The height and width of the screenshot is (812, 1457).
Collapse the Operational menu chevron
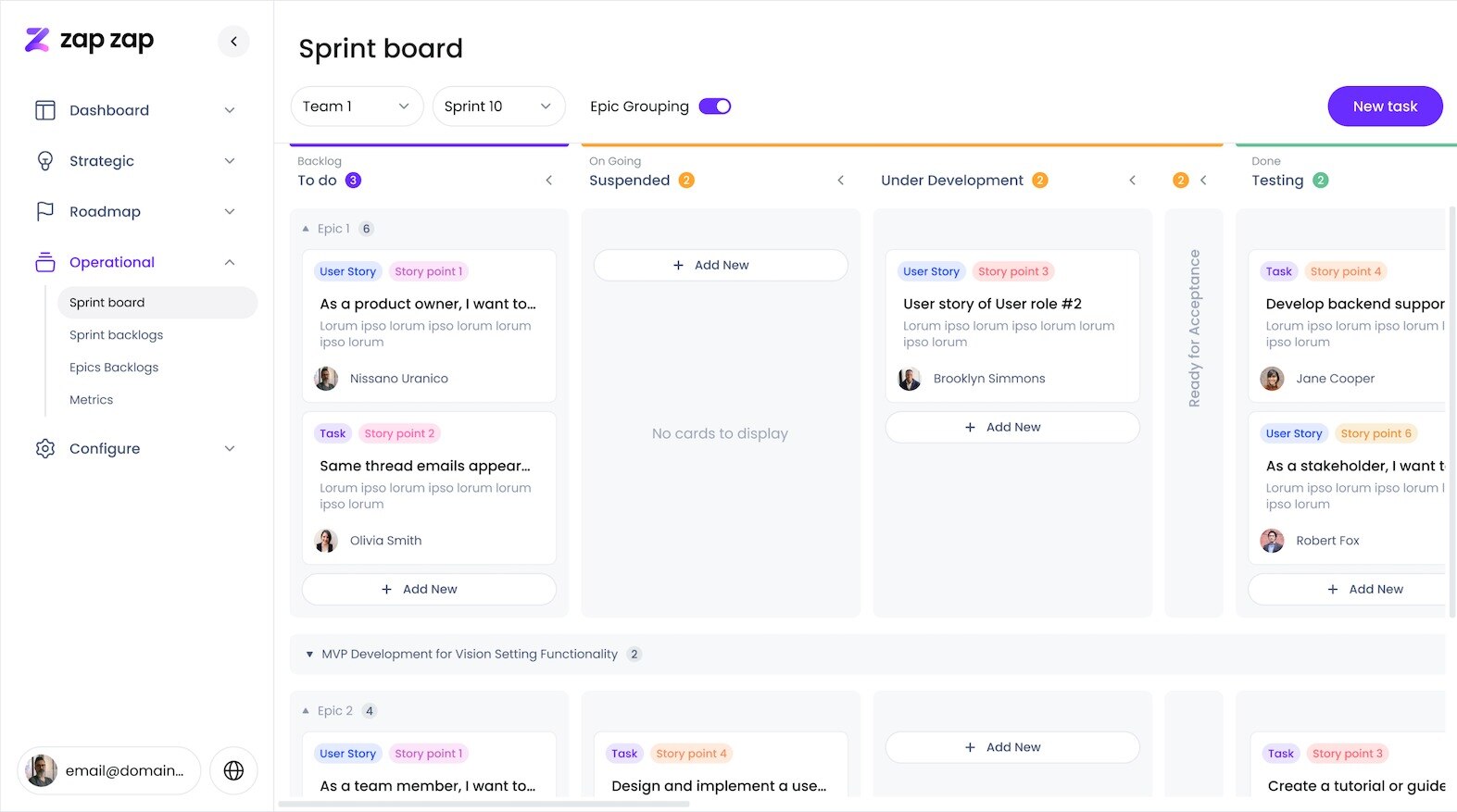(x=230, y=262)
